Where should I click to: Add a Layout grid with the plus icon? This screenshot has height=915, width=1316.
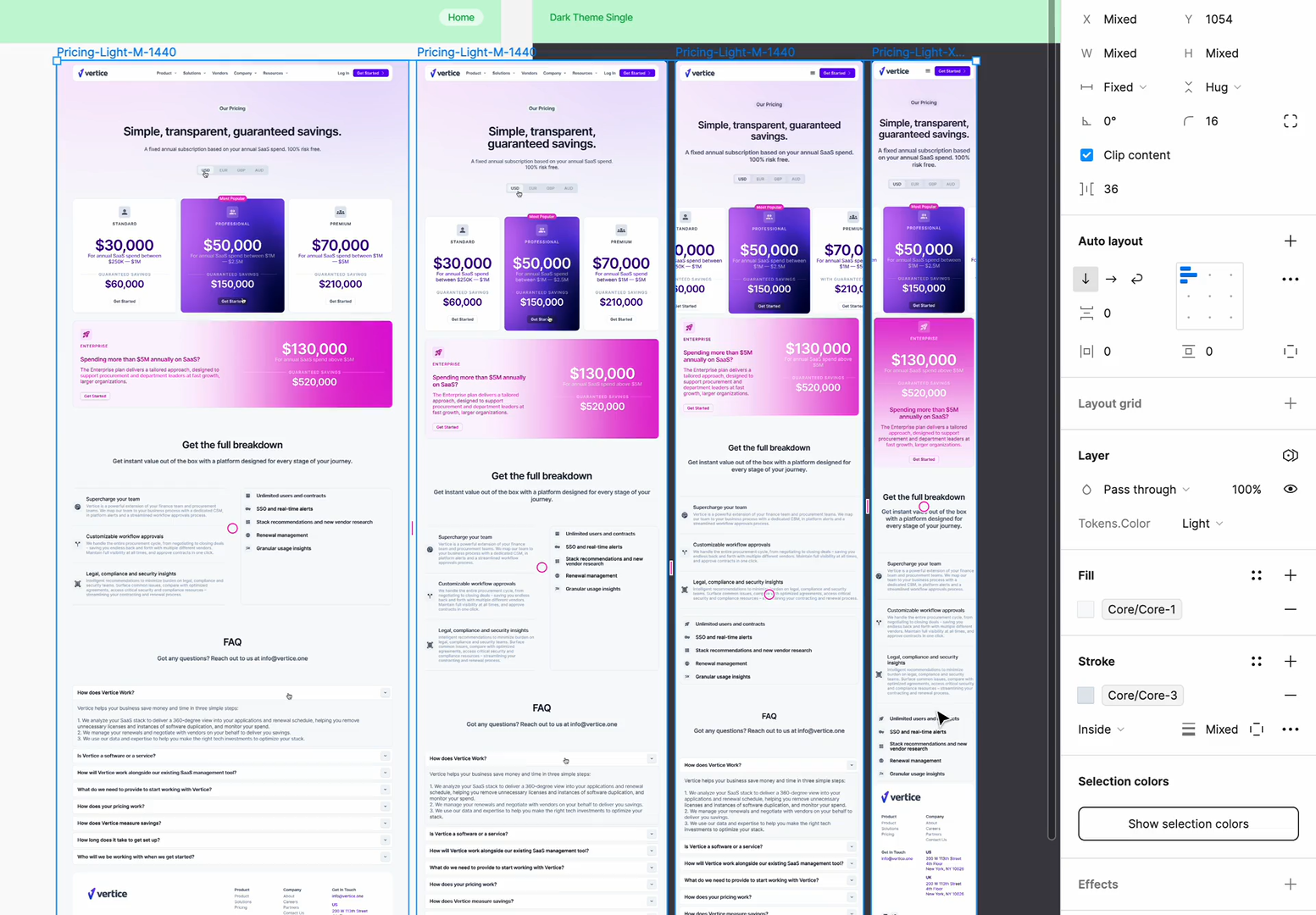[x=1290, y=403]
